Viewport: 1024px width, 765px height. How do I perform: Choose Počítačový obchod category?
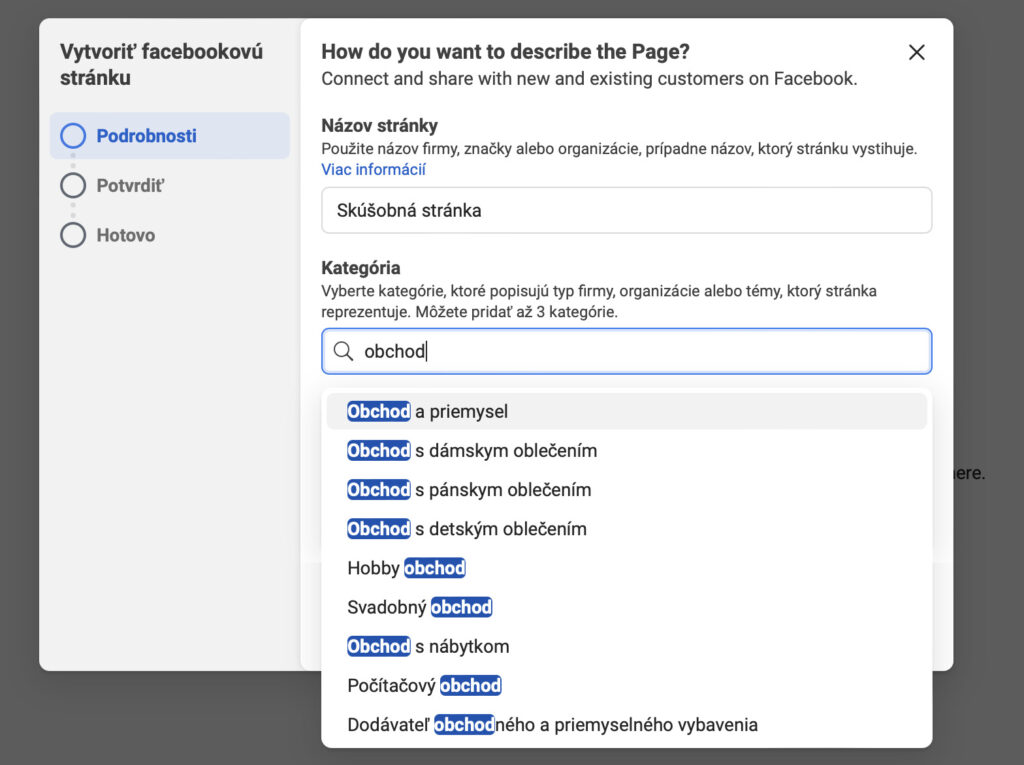pyautogui.click(x=626, y=686)
